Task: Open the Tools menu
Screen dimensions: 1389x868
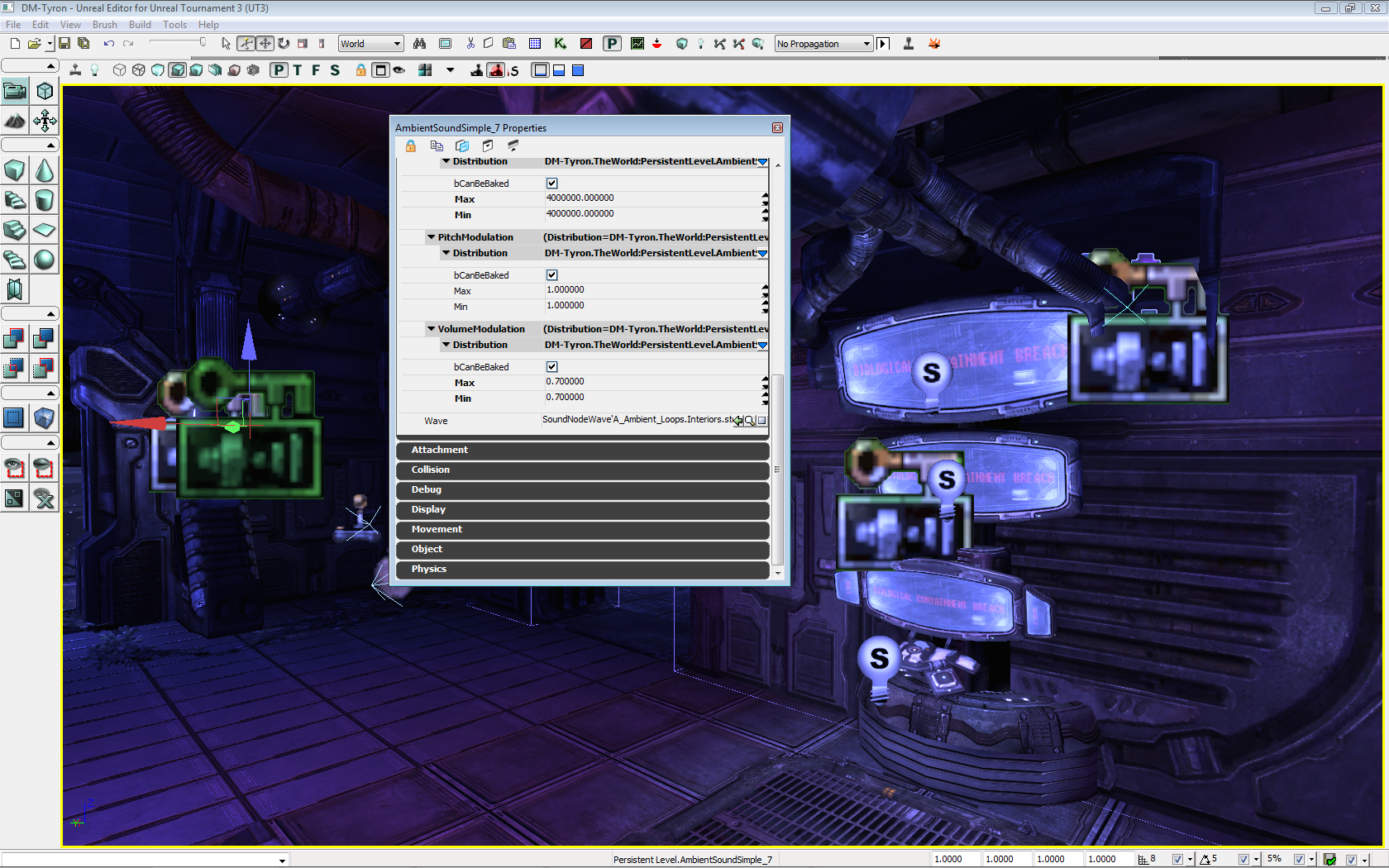Action: point(174,25)
